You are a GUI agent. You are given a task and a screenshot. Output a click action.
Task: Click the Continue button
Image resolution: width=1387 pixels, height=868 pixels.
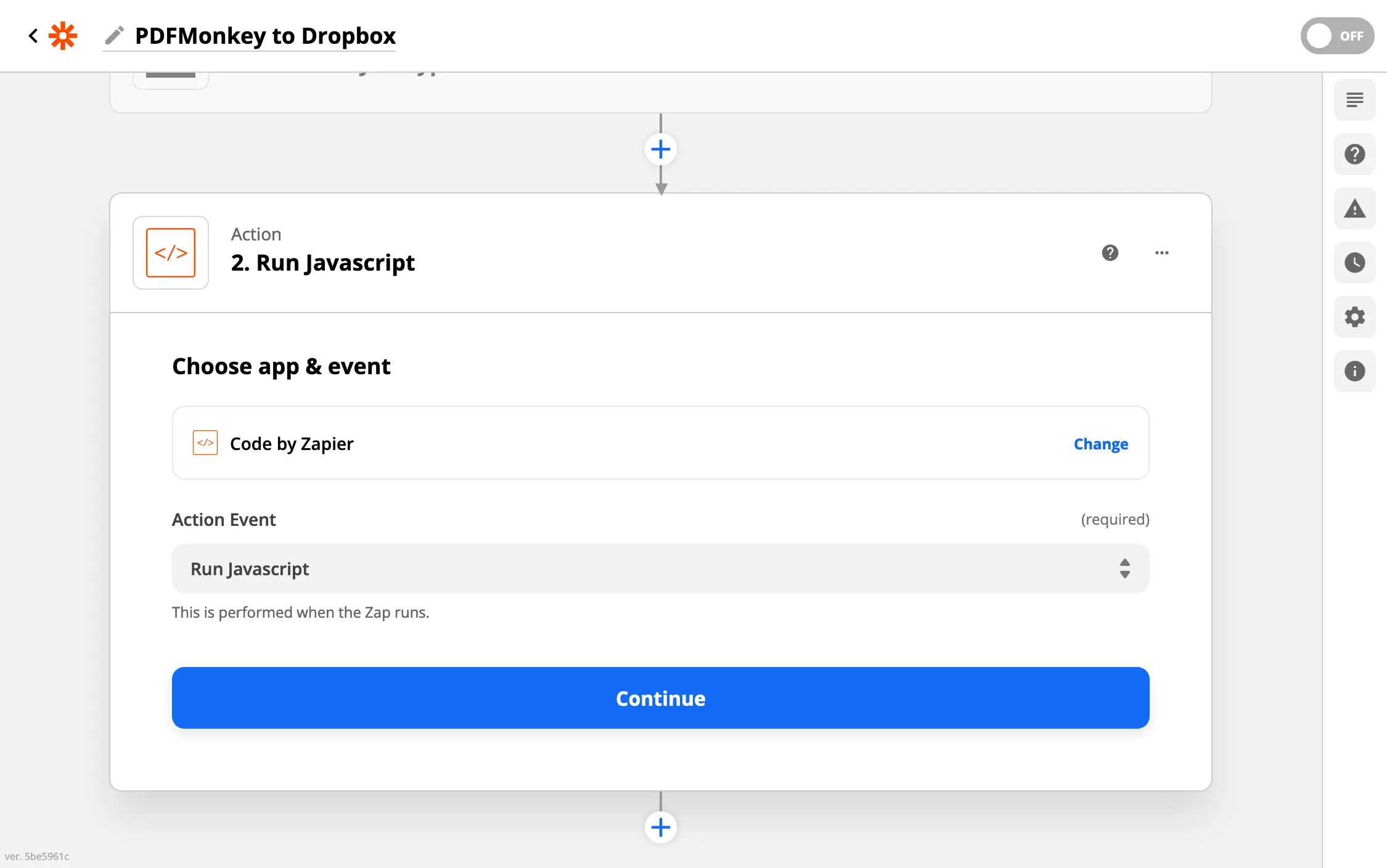[x=660, y=698]
